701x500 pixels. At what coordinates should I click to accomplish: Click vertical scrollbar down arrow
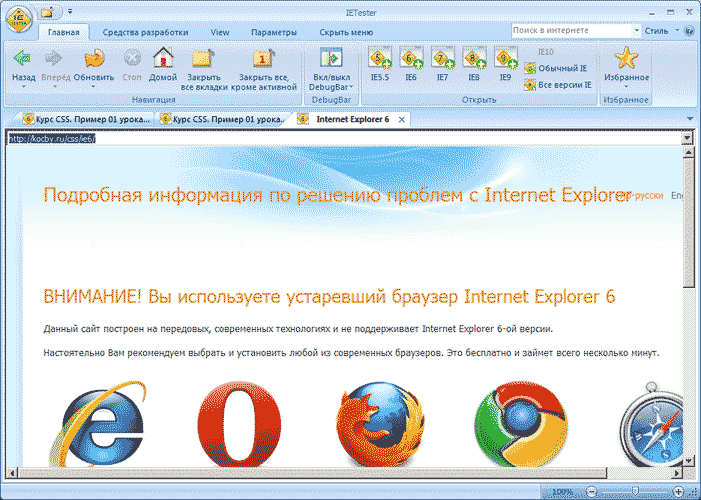coord(688,460)
